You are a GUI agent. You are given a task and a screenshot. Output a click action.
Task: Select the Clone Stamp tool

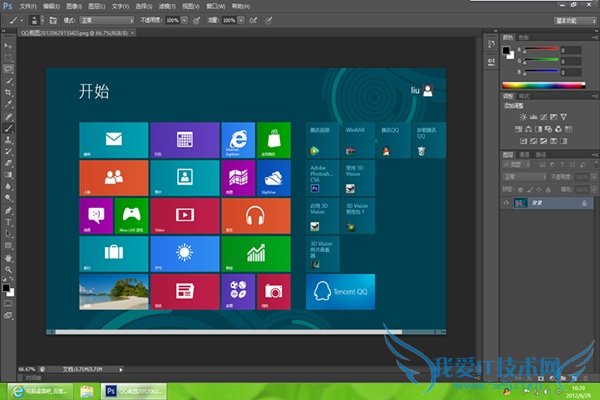pos(8,140)
